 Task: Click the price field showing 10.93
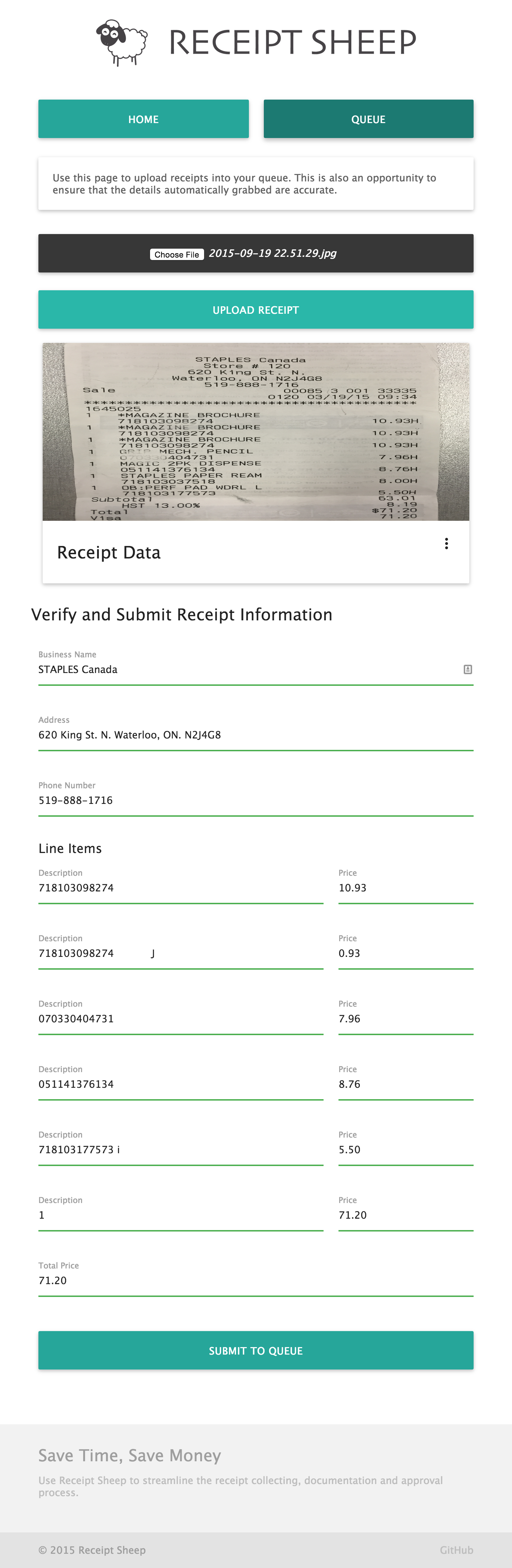coord(406,888)
